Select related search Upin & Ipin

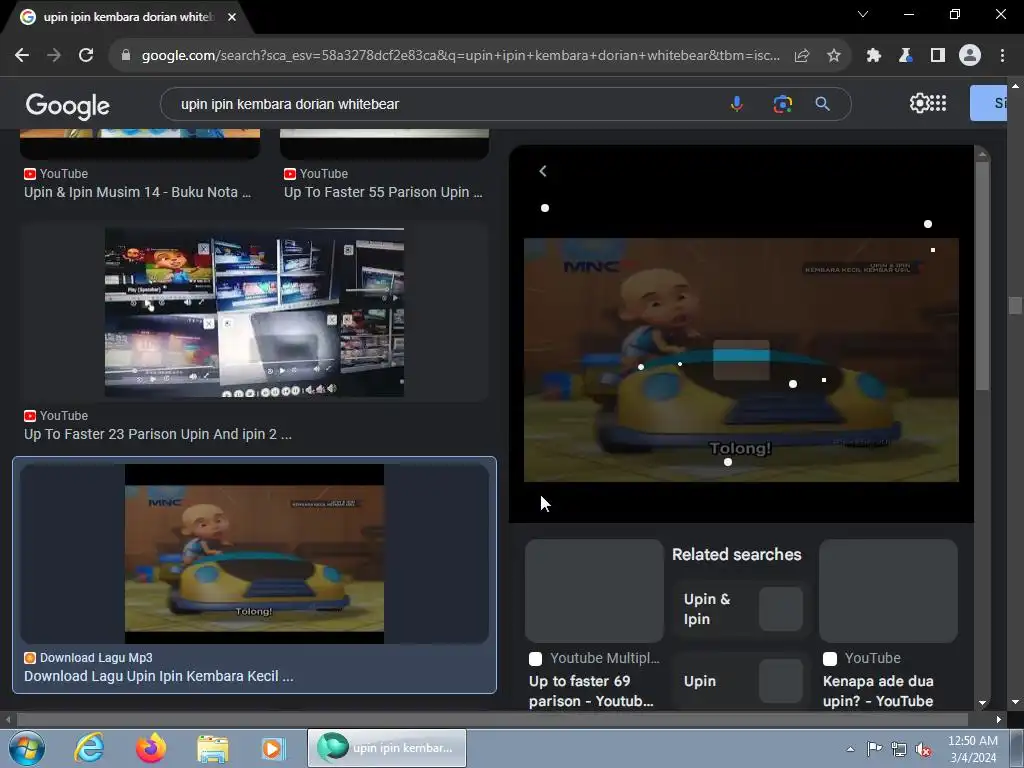741,609
